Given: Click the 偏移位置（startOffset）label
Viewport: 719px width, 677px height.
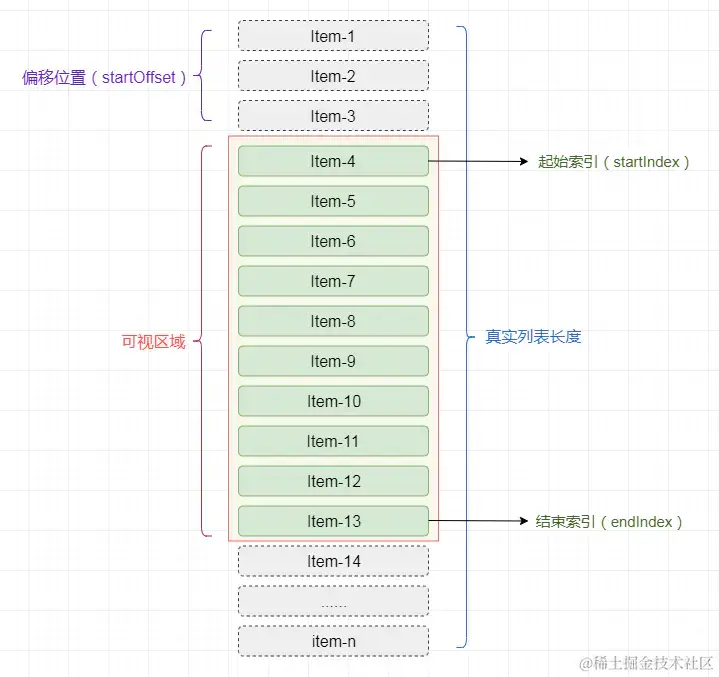Looking at the screenshot, I should point(105,77).
